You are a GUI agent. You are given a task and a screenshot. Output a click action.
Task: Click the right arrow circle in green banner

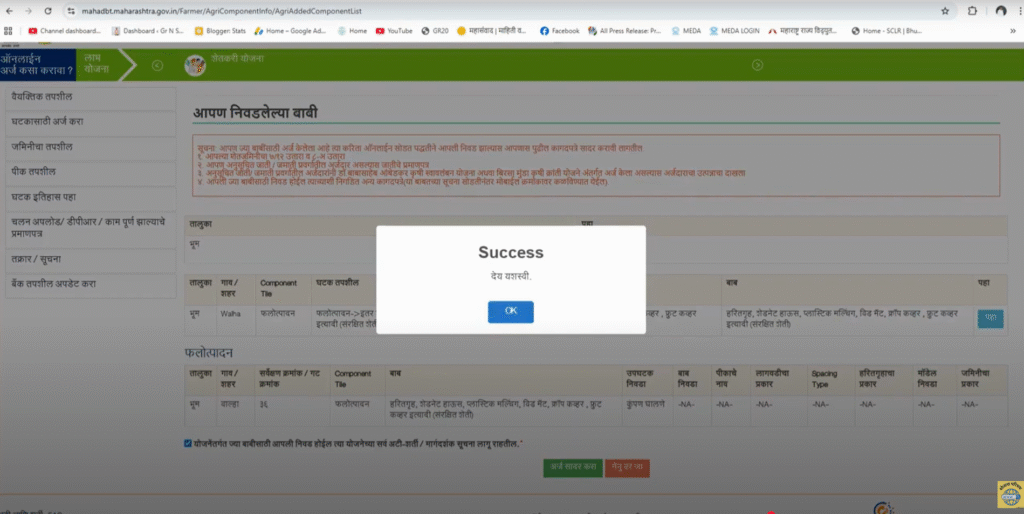(x=757, y=66)
